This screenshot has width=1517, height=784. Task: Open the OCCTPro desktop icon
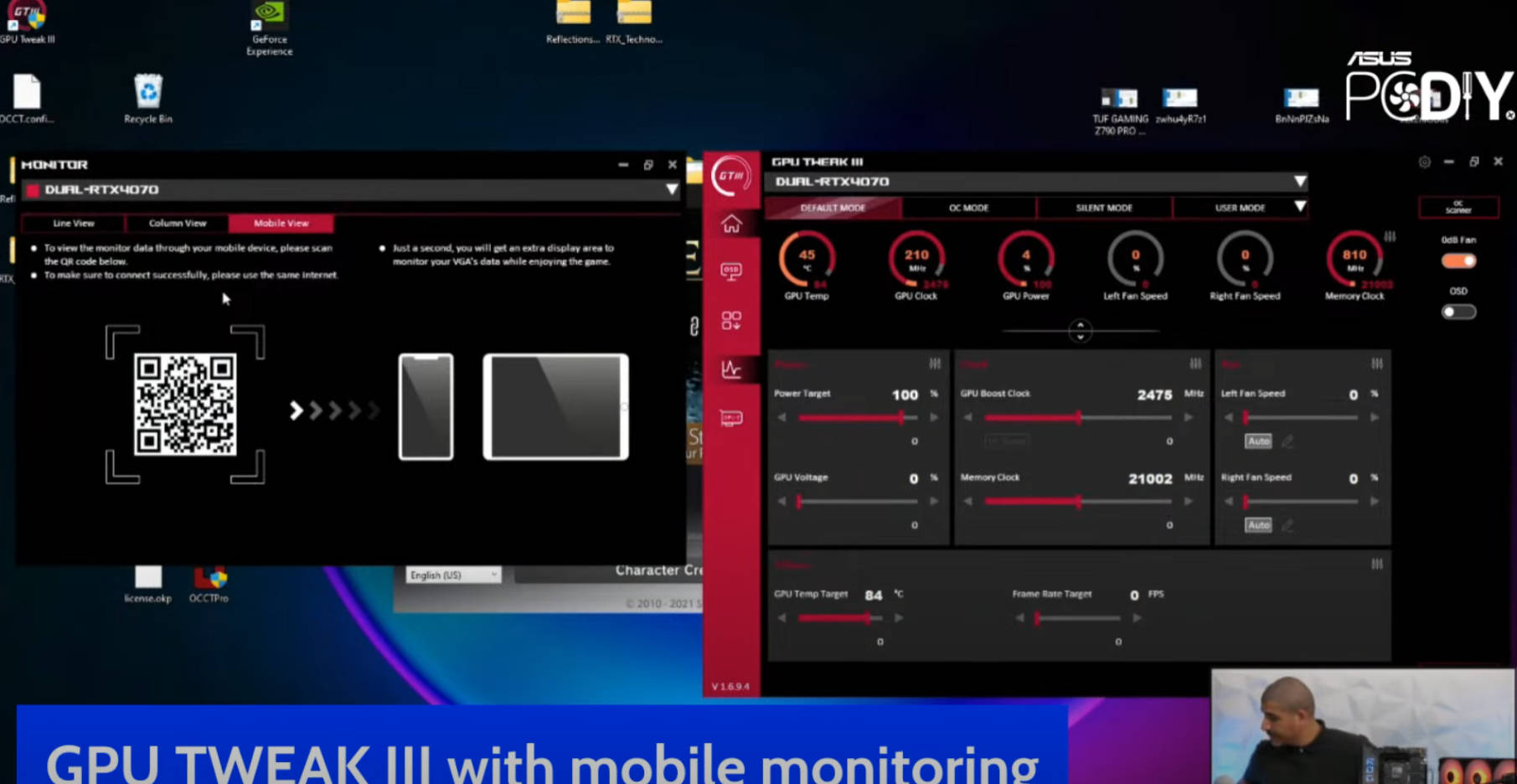[x=209, y=584]
